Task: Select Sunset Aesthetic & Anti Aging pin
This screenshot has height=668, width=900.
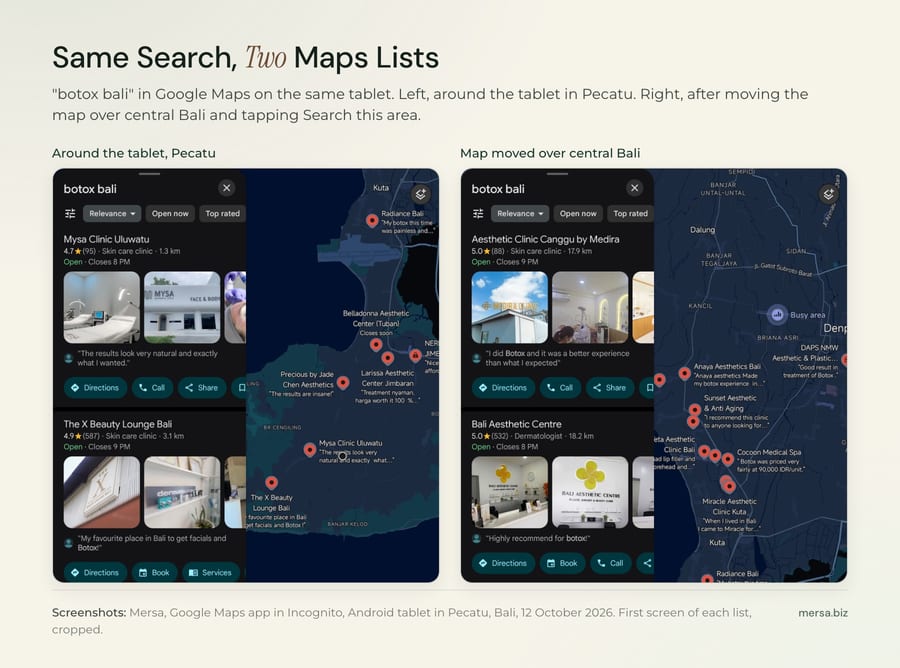Action: click(x=695, y=410)
